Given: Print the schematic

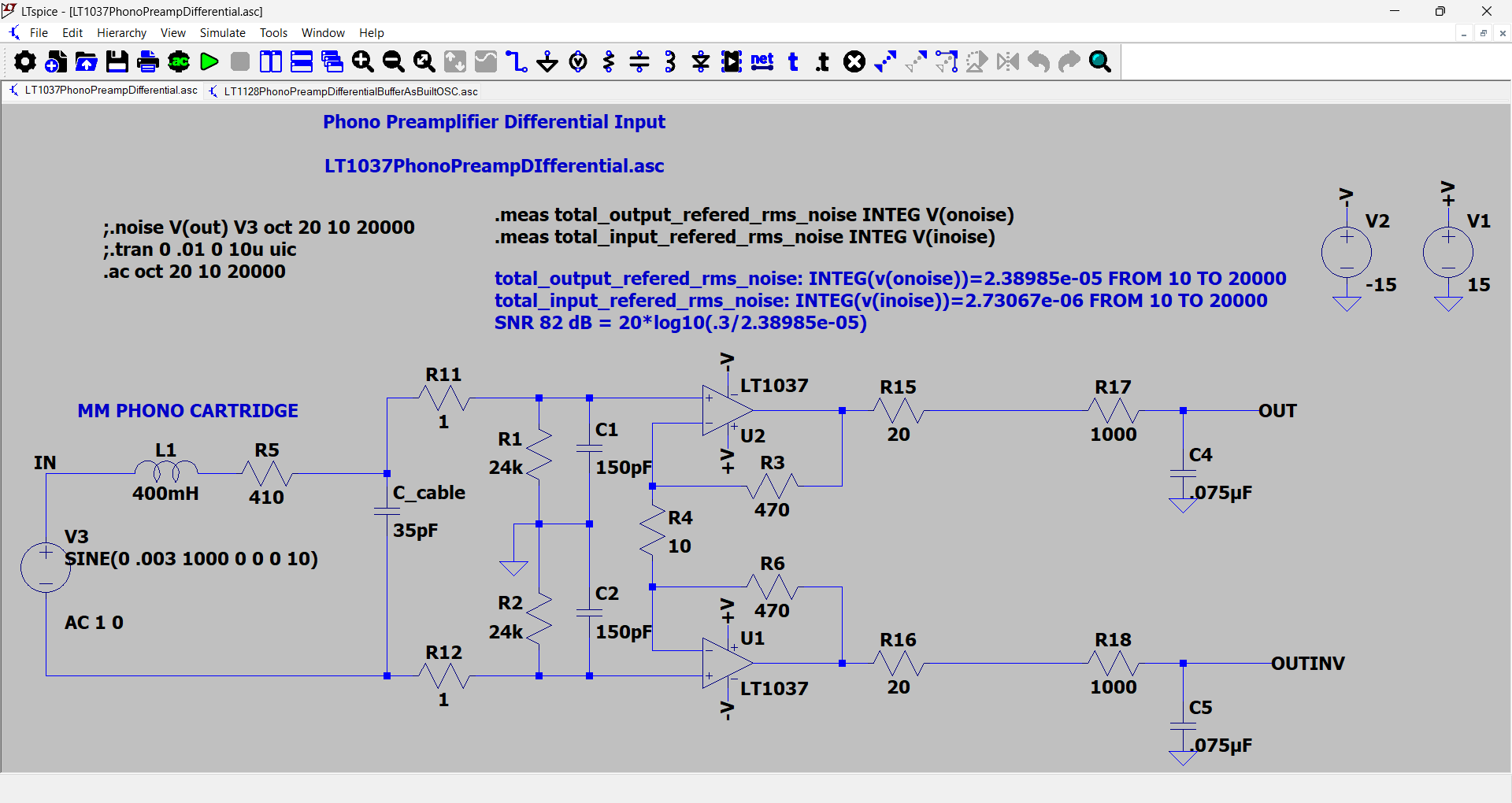Looking at the screenshot, I should point(148,61).
